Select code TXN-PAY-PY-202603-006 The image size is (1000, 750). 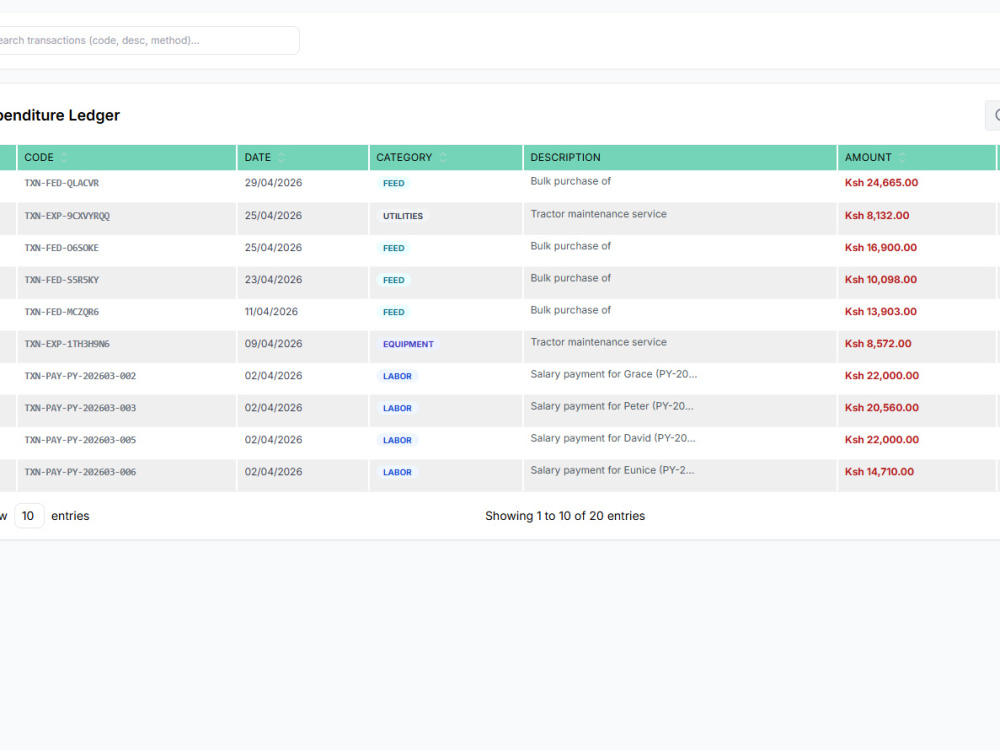point(80,472)
